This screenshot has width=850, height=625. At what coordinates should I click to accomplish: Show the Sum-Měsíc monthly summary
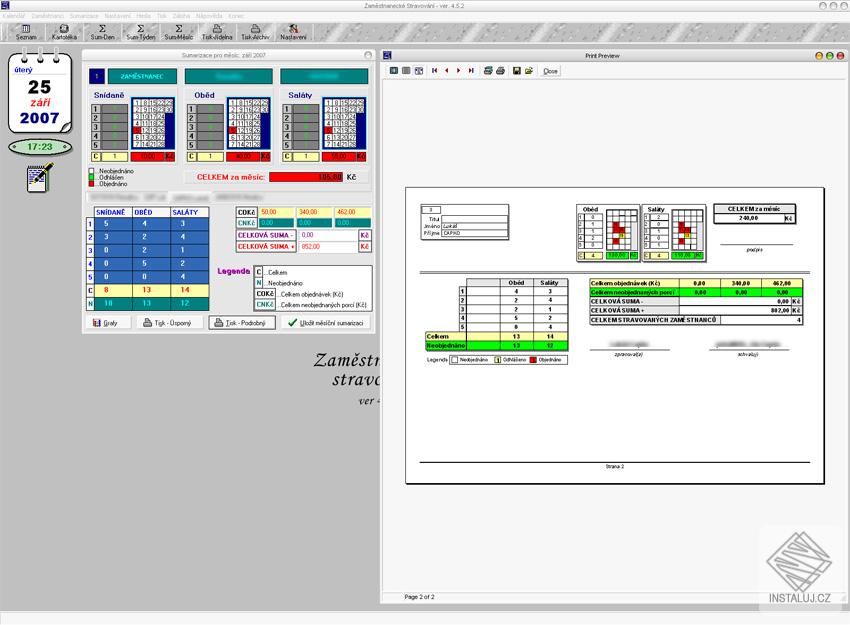click(x=178, y=33)
